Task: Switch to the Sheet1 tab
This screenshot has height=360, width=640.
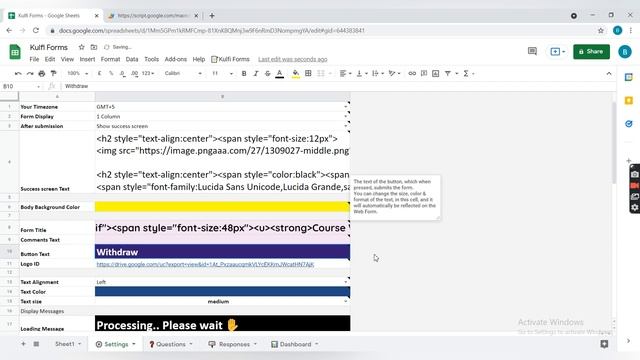Action: coord(68,344)
